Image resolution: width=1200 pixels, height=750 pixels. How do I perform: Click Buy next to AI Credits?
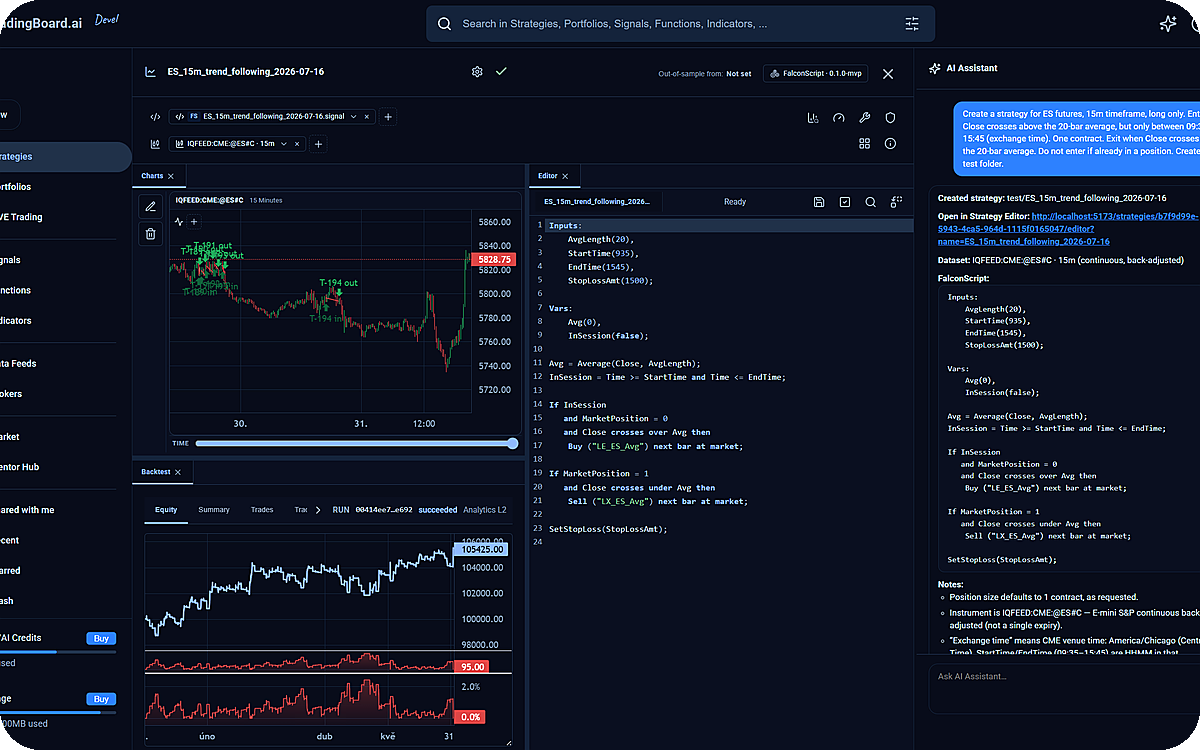tap(101, 638)
